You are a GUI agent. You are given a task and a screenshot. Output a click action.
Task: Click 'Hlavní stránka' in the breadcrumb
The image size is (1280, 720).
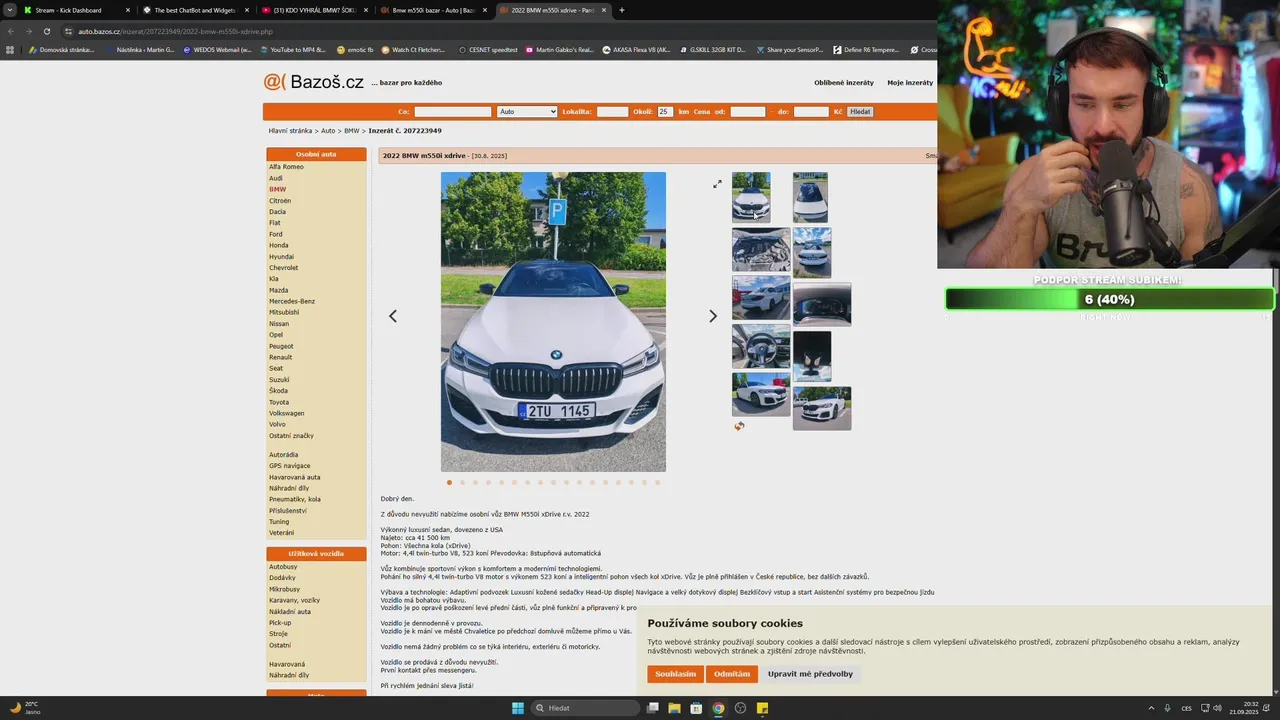click(x=290, y=131)
